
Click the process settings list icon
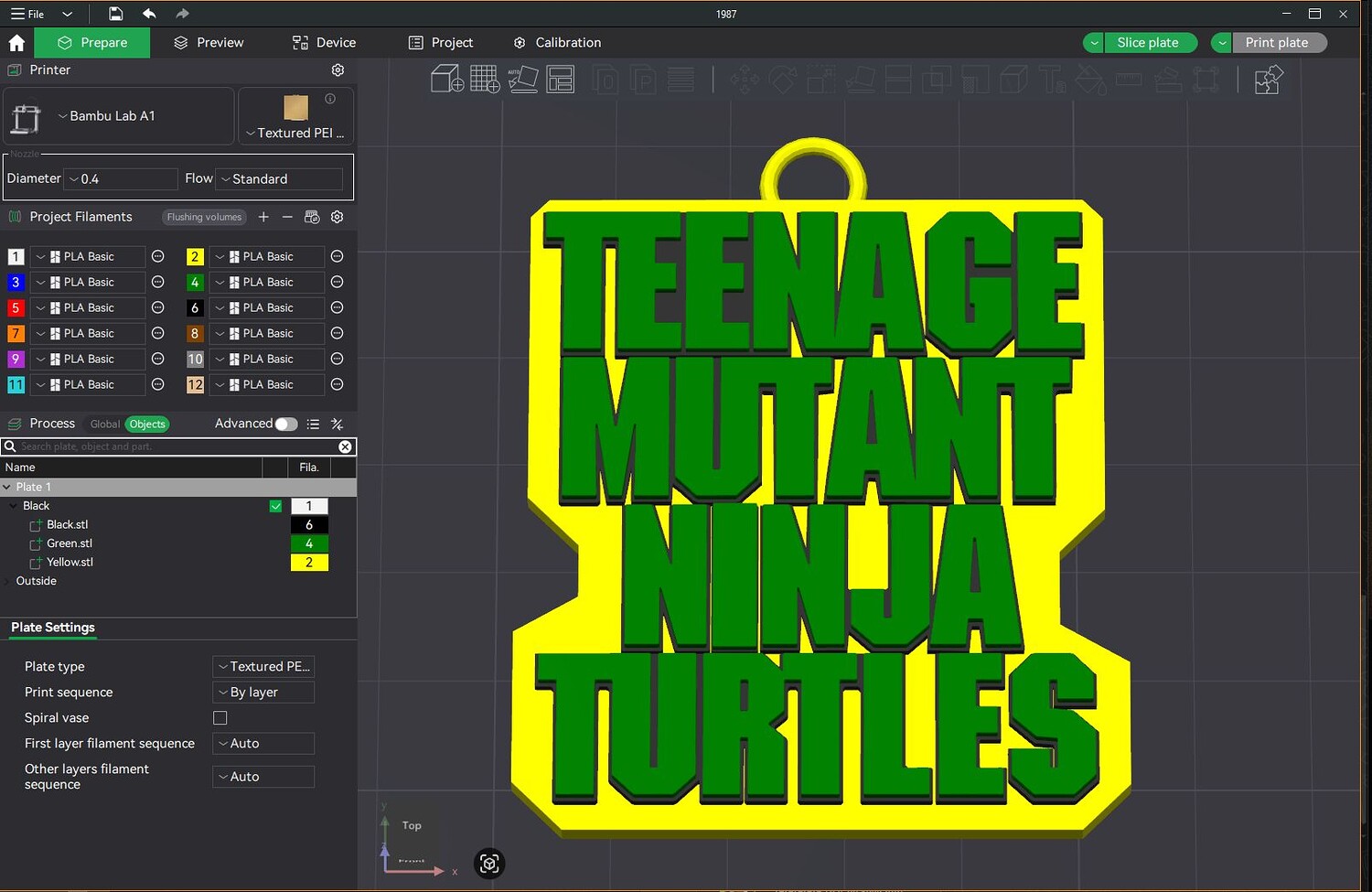click(313, 425)
